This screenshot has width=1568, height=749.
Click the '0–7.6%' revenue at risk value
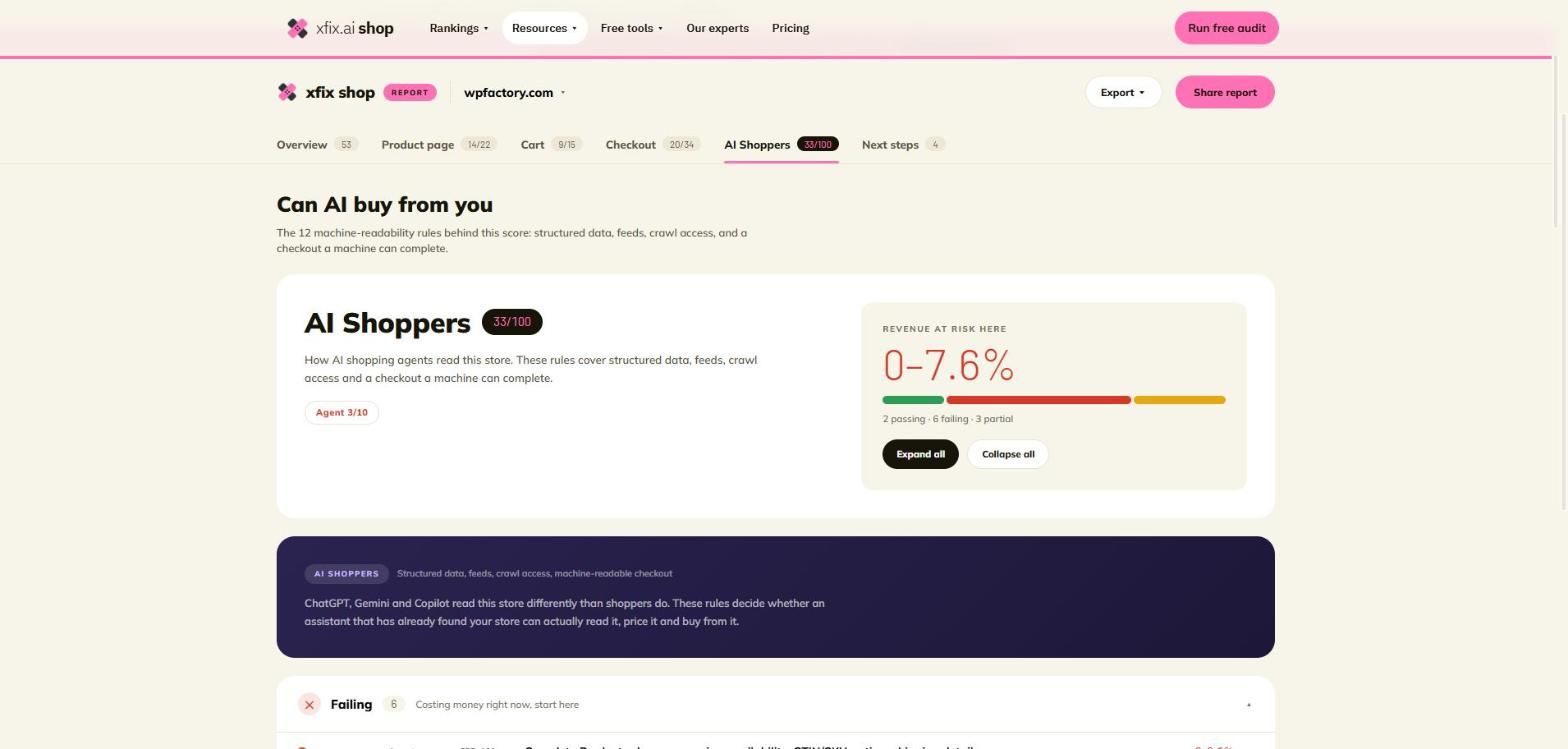(948, 365)
